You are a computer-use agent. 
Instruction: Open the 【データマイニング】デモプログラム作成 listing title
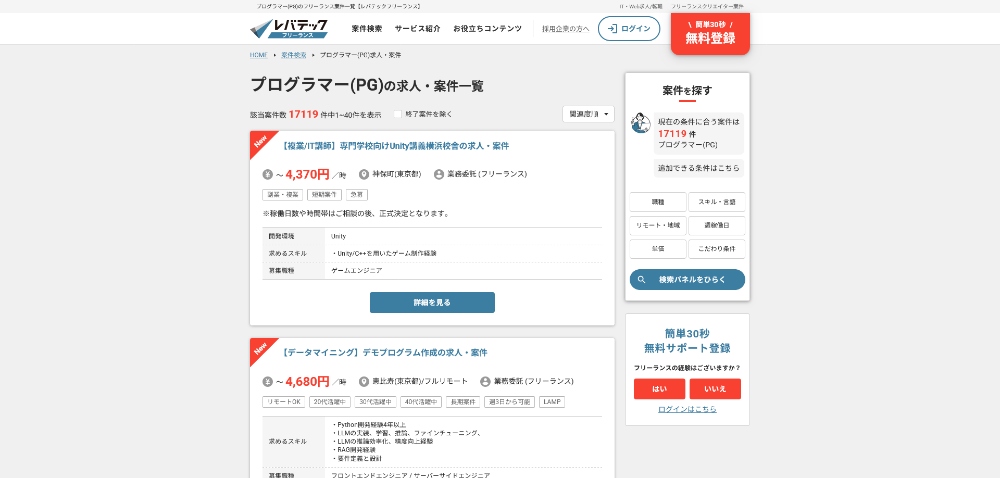point(384,353)
